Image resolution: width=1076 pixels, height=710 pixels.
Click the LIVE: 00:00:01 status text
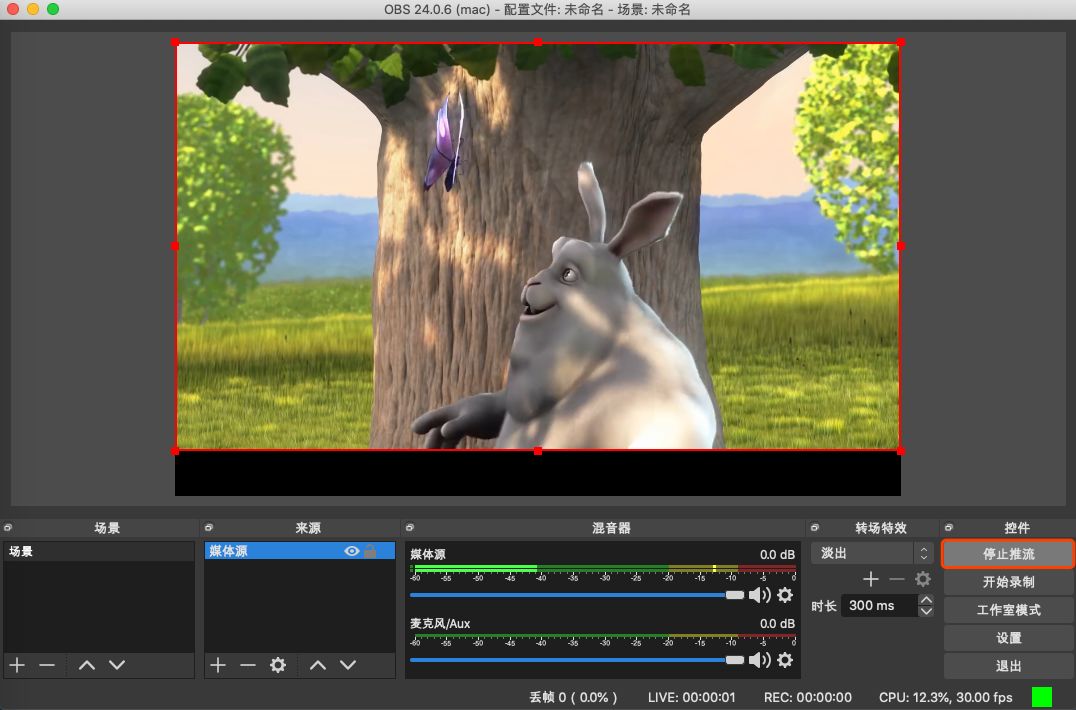point(691,697)
